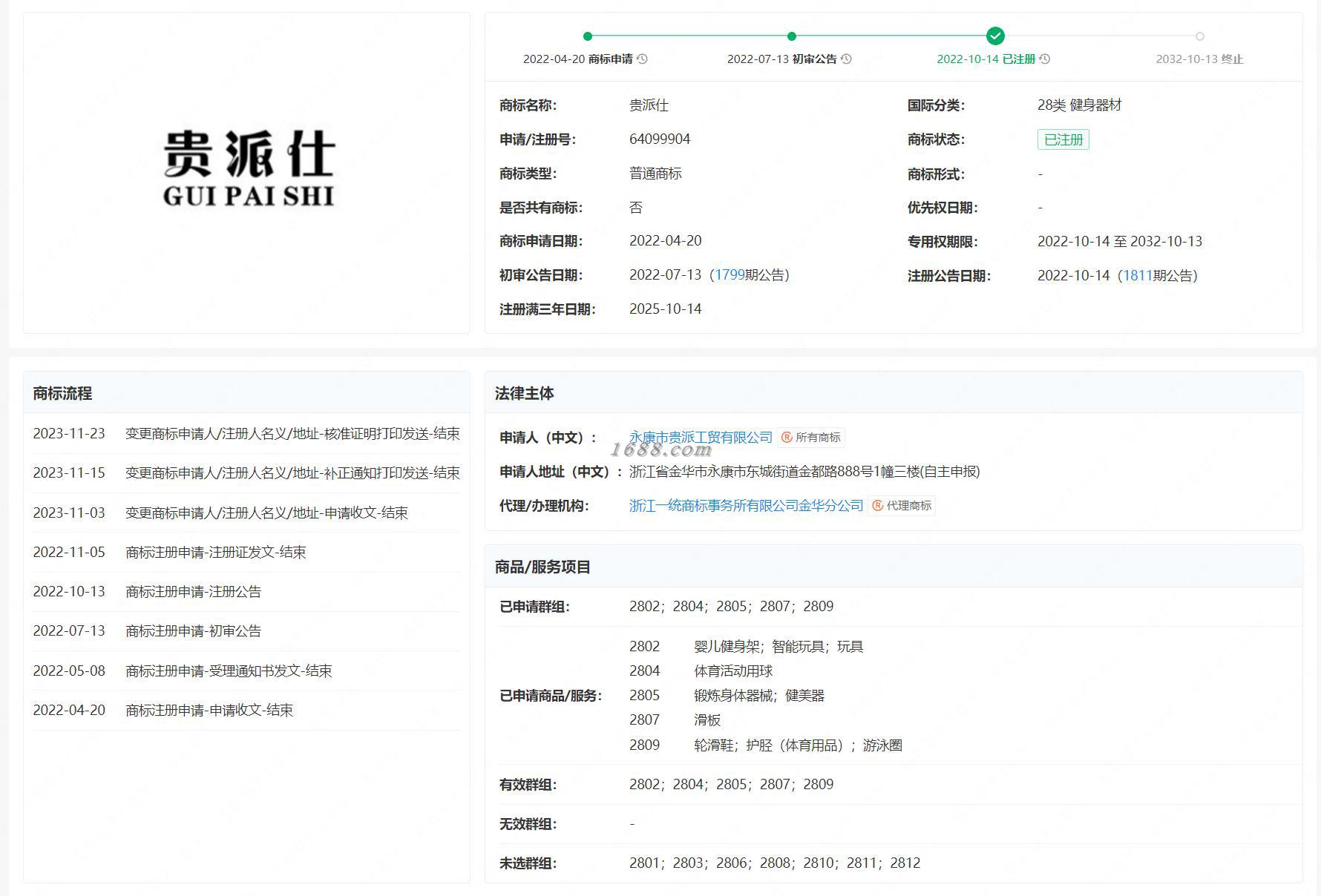The height and width of the screenshot is (896, 1321).
Task: Select the grey timeline dot for 2032-10-13 终止
Action: click(x=1200, y=36)
